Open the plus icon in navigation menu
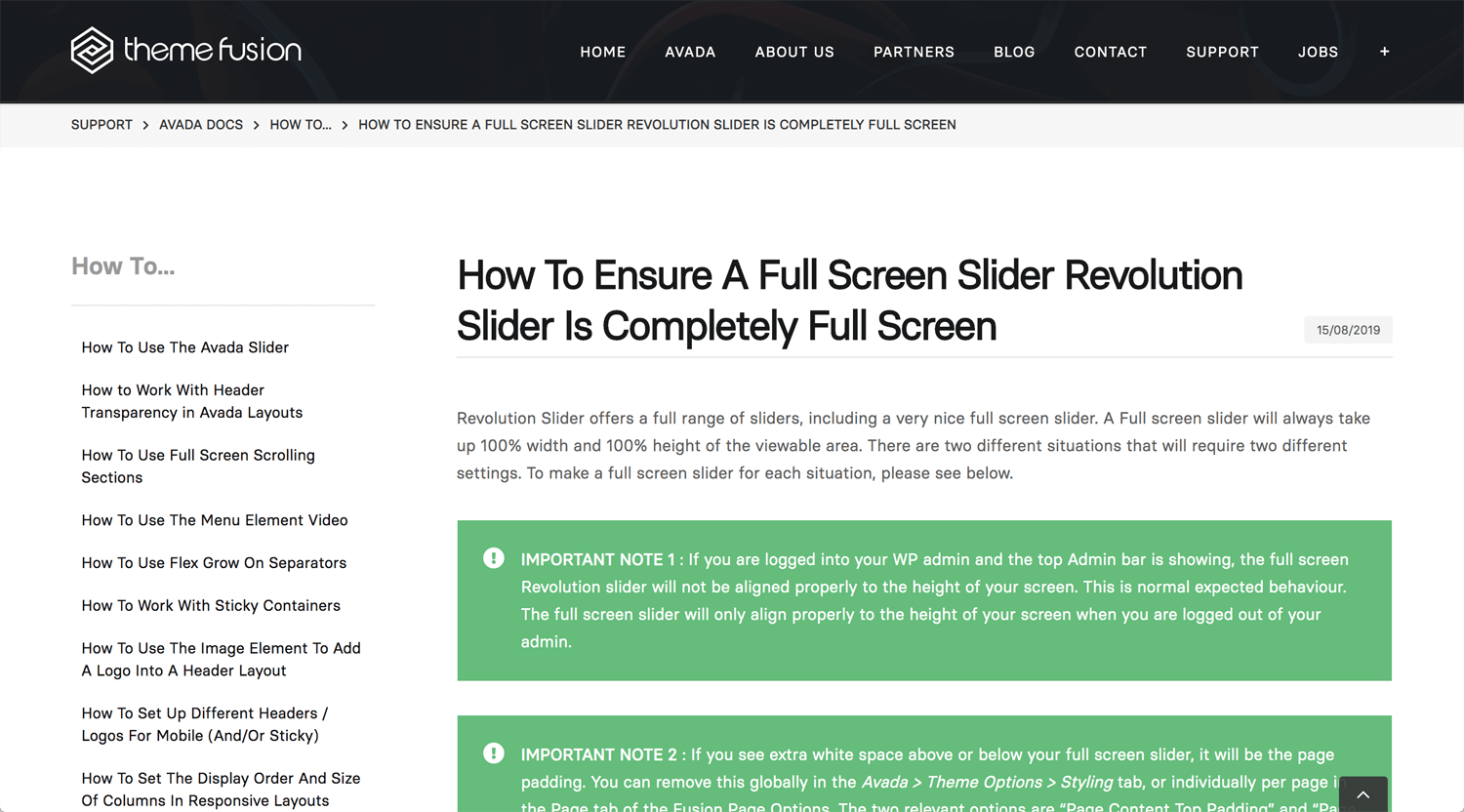 (x=1384, y=52)
